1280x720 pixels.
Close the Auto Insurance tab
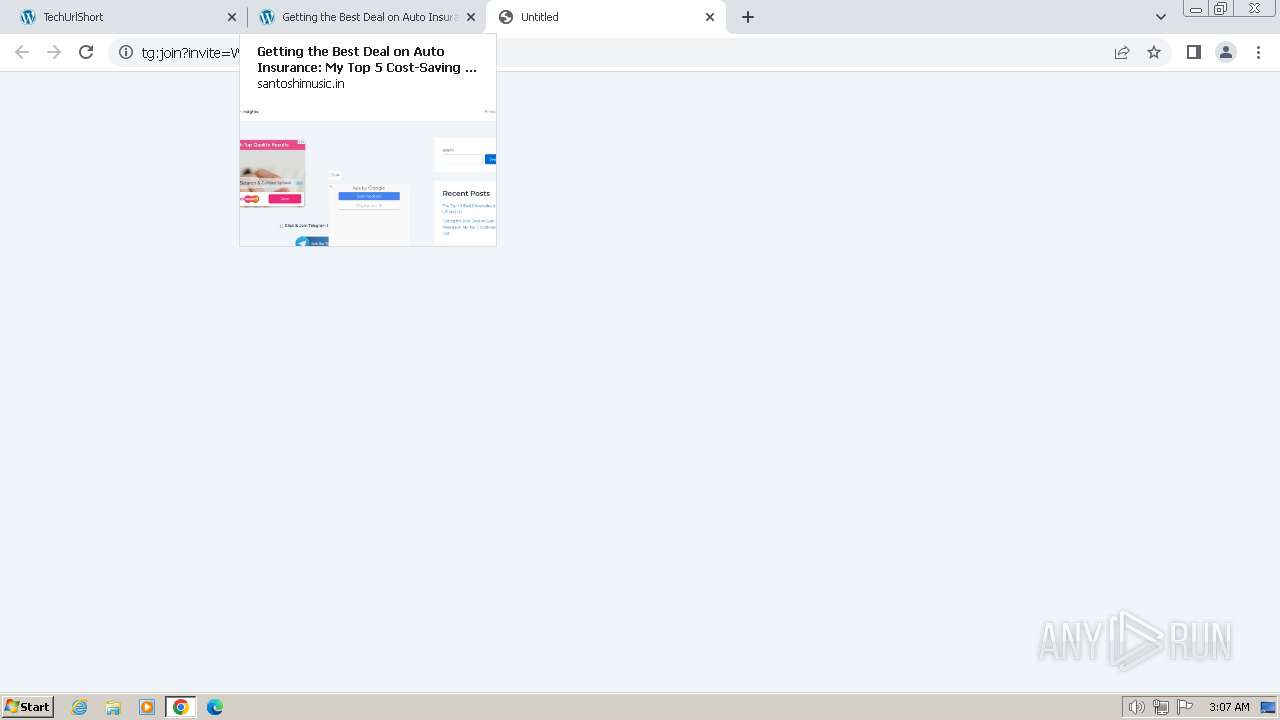tap(471, 17)
